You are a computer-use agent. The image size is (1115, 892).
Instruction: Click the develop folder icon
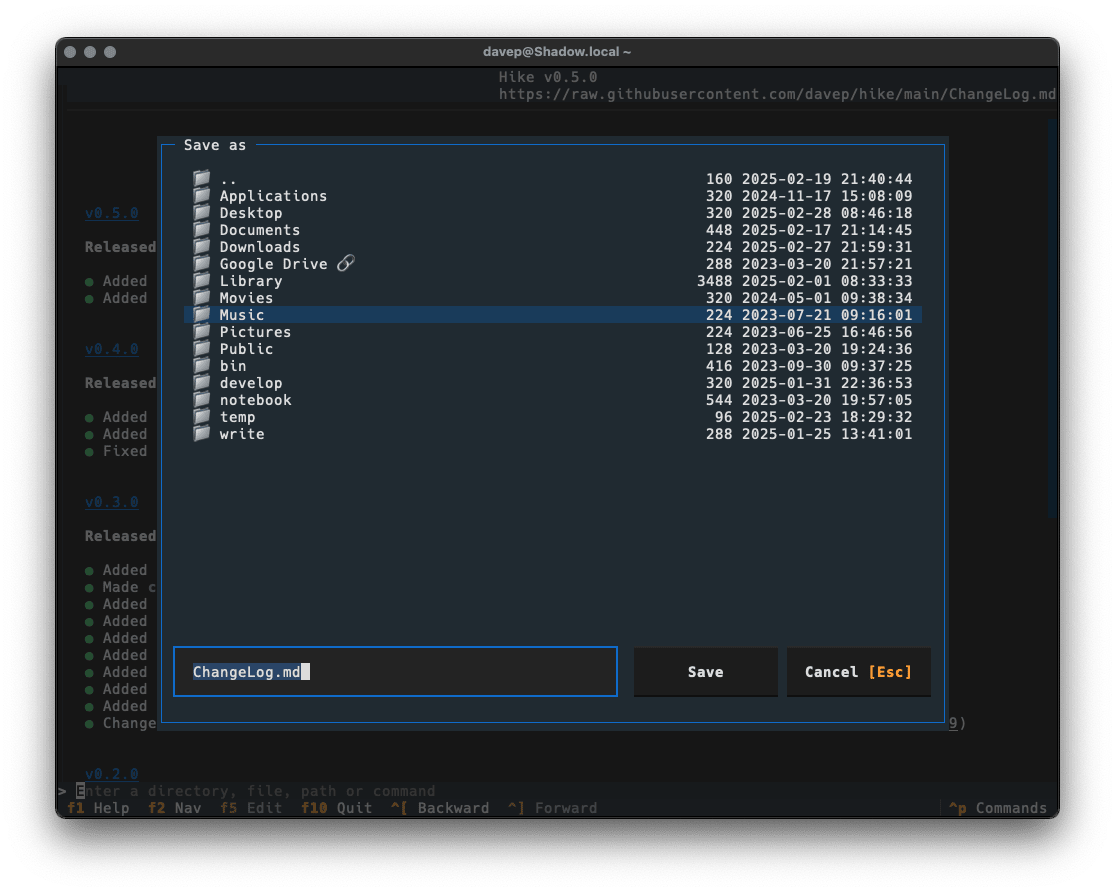(202, 383)
